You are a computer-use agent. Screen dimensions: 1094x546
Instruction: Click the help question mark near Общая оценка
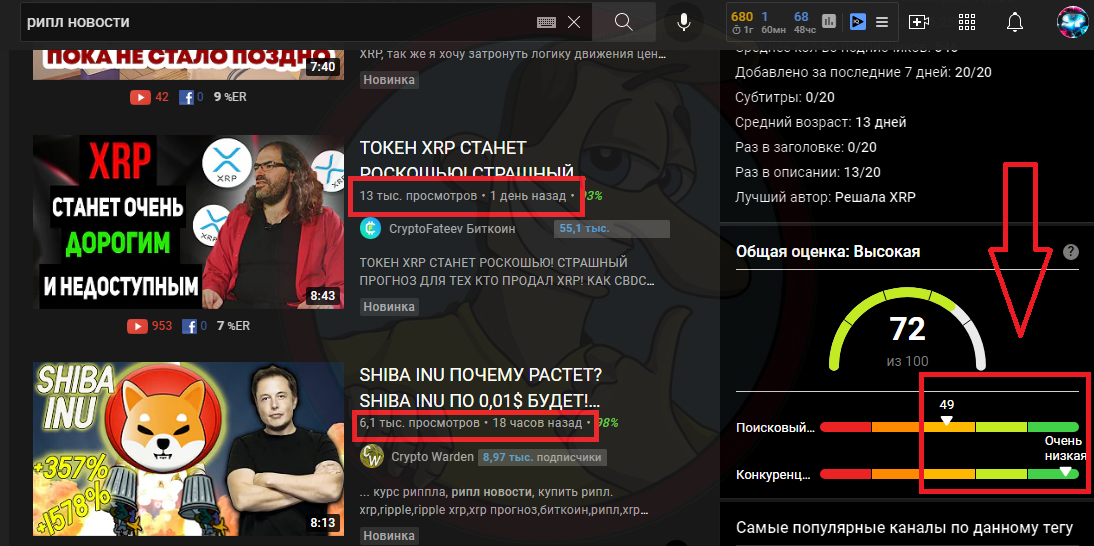1071,252
